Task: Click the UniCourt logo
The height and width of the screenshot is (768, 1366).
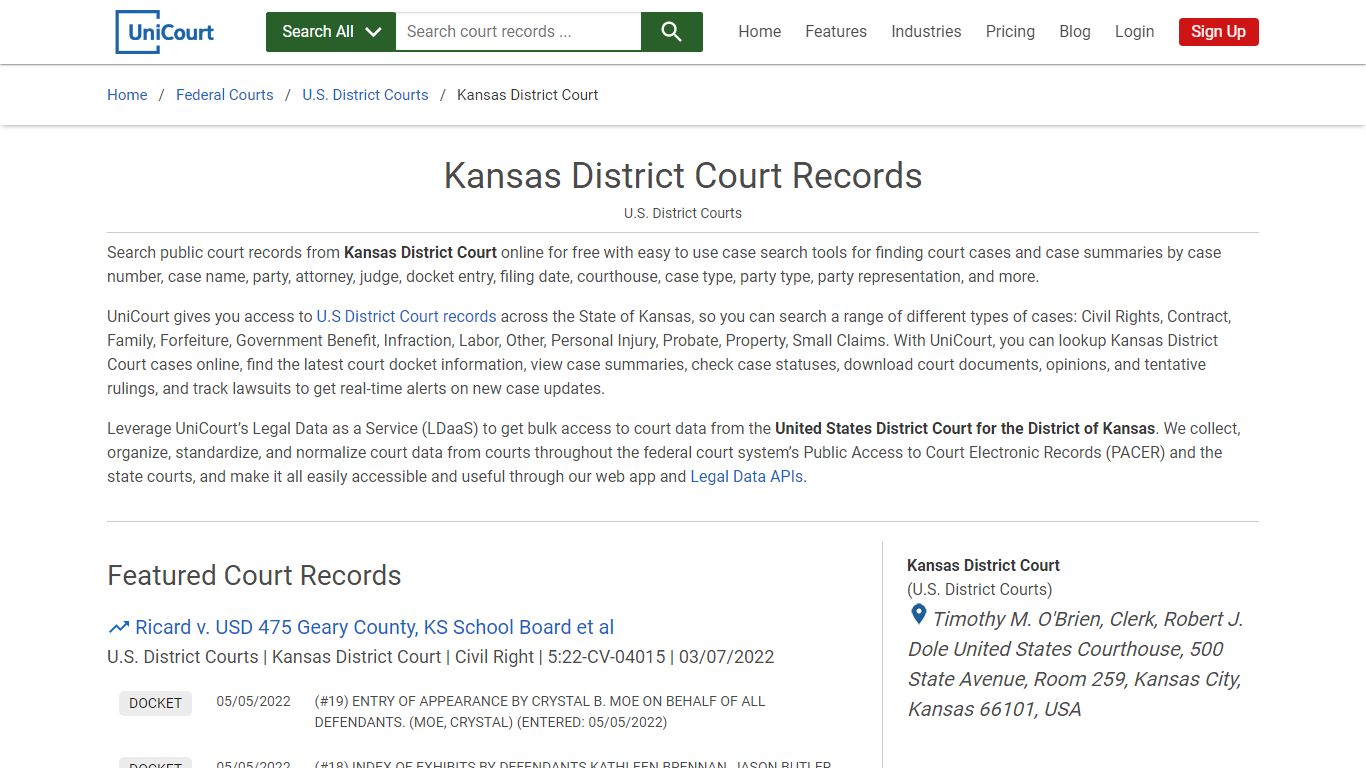Action: pyautogui.click(x=165, y=32)
